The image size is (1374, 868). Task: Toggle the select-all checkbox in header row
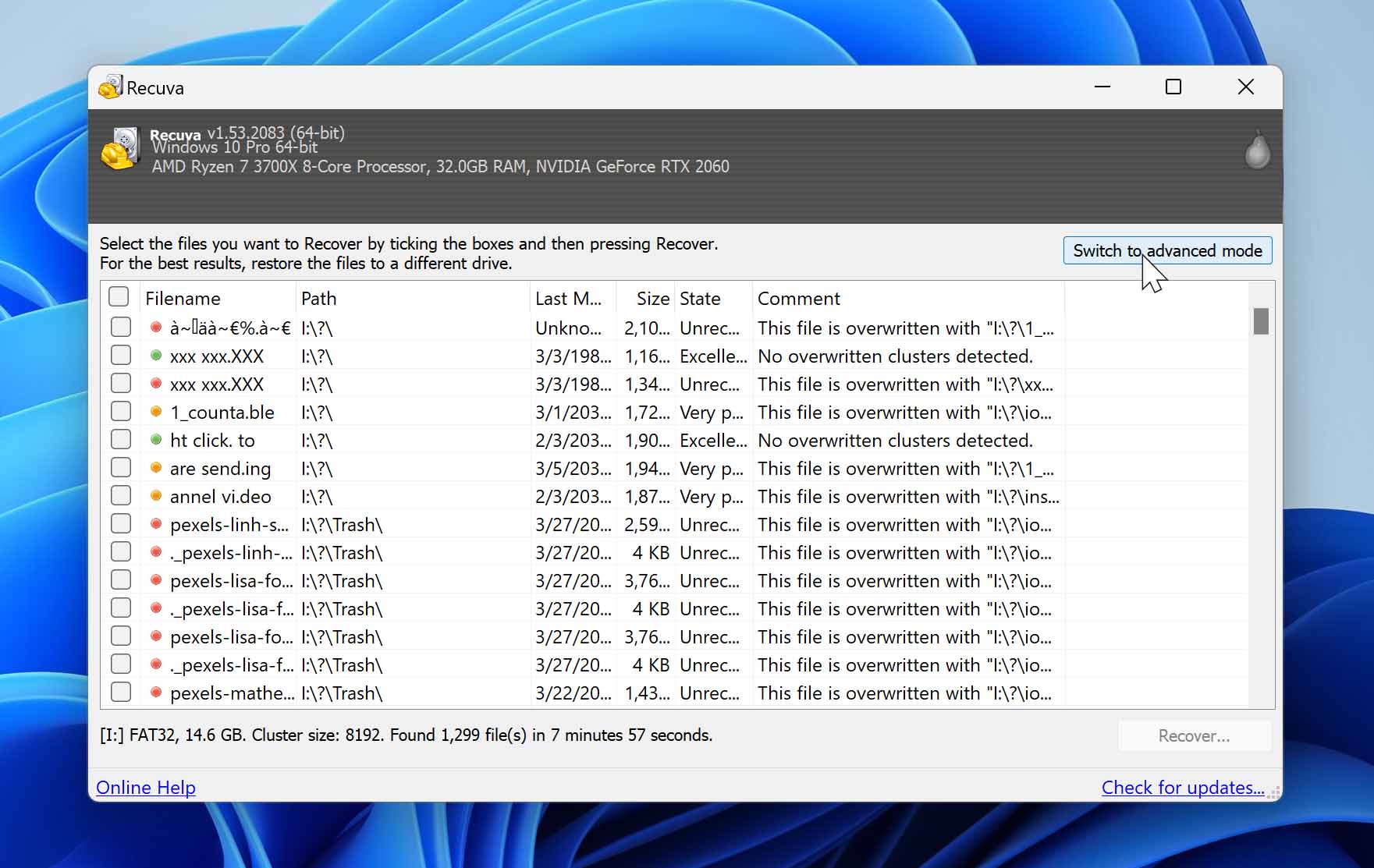point(119,296)
